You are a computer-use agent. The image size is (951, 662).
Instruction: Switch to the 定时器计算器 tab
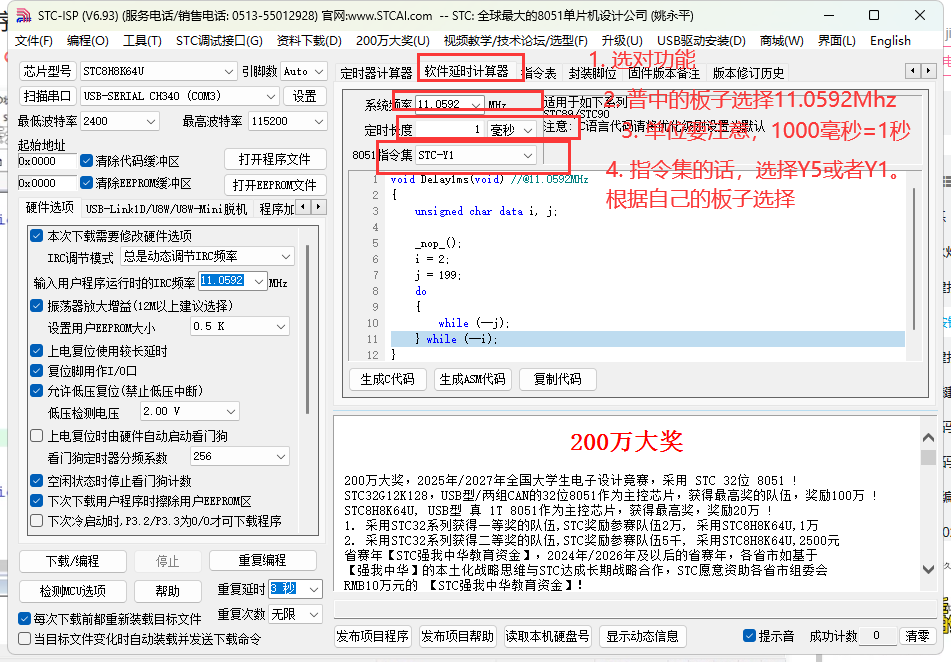click(376, 73)
